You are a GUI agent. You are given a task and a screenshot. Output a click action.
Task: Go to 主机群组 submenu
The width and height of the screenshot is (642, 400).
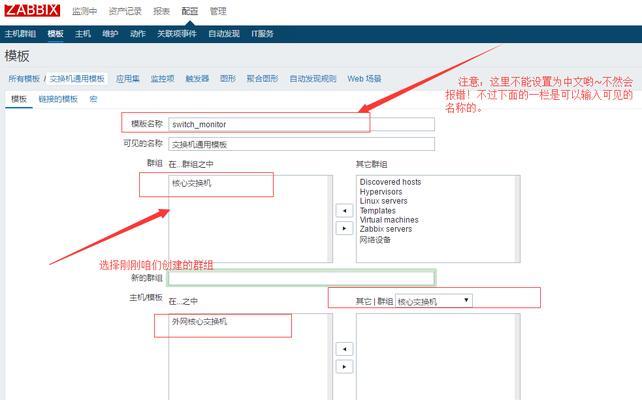tap(20, 34)
